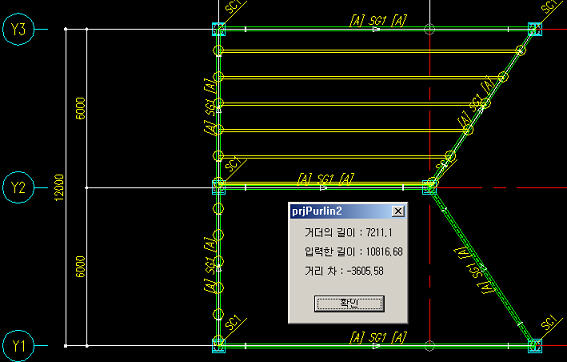Pick the [A] SG1 [A] label on the Y3 beam
Image resolution: width=567 pixels, height=362 pixels.
point(378,20)
